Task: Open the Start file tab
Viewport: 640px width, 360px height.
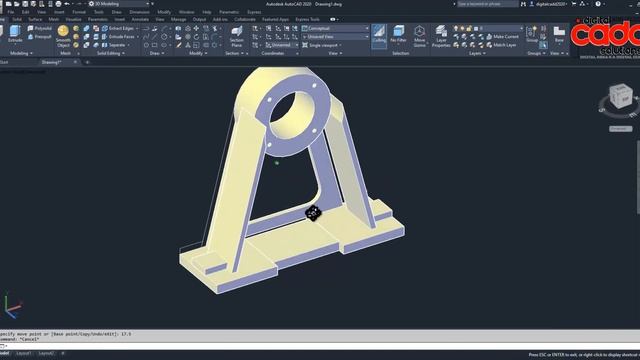Action: [x=4, y=62]
